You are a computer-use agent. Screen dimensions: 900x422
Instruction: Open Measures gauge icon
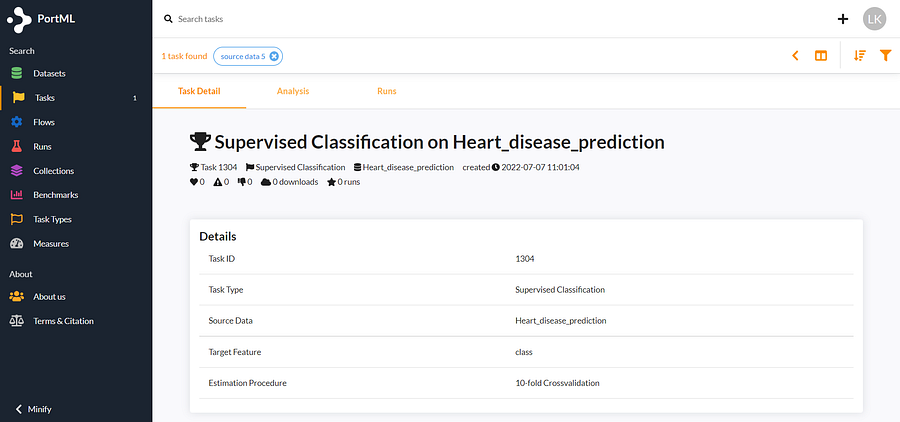(x=16, y=244)
